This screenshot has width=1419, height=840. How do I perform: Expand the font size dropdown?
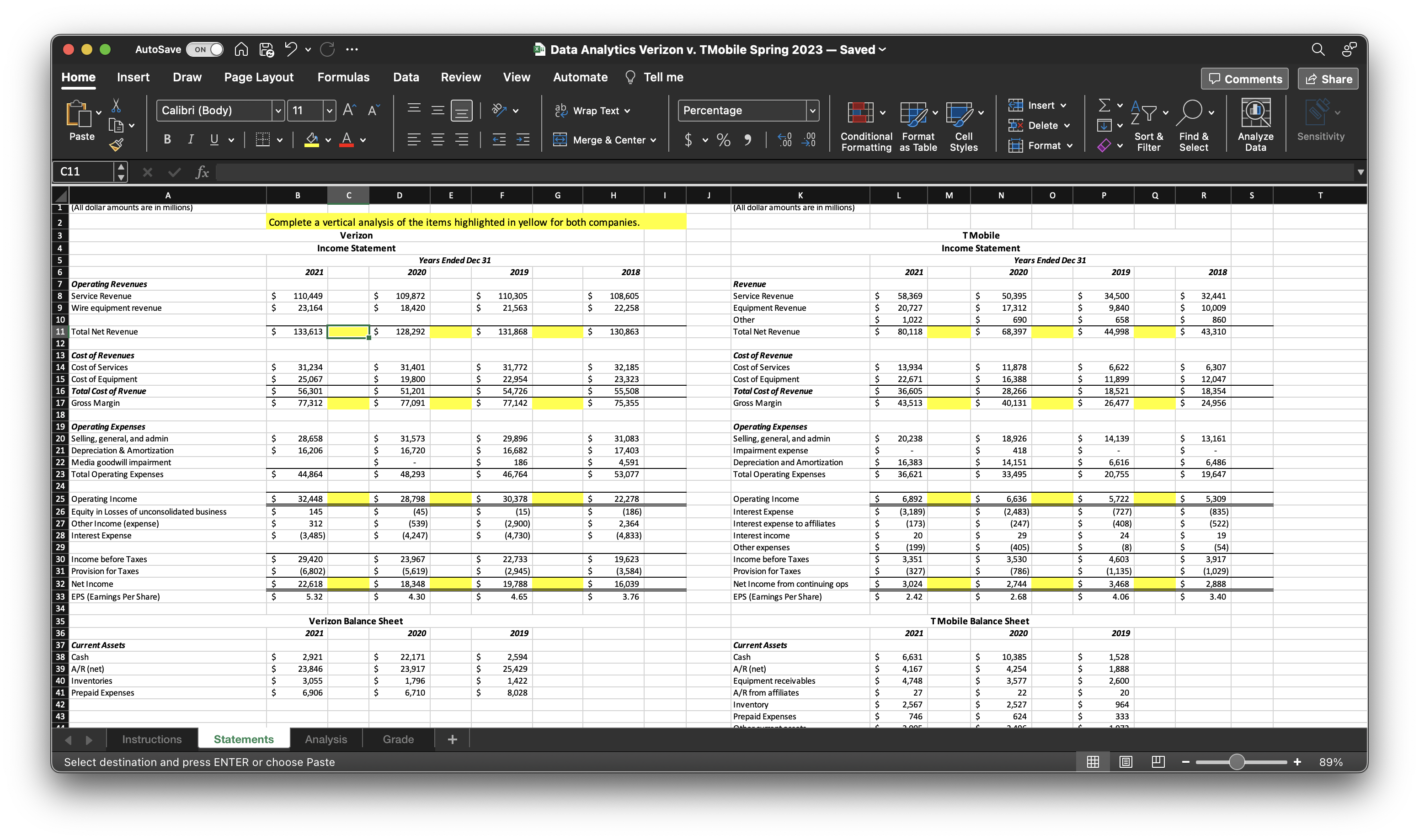pyautogui.click(x=329, y=110)
